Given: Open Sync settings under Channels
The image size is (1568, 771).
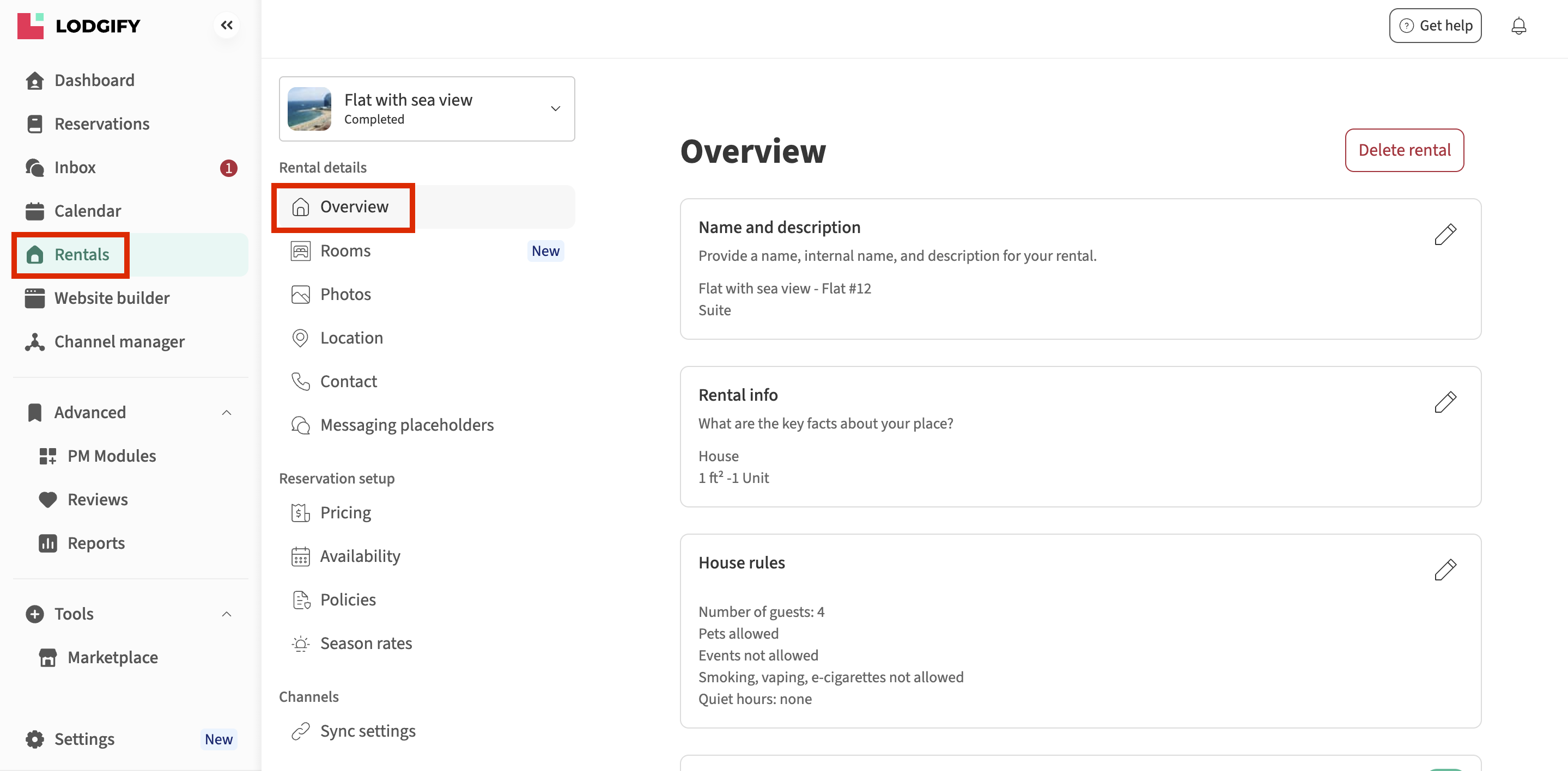Looking at the screenshot, I should [367, 731].
